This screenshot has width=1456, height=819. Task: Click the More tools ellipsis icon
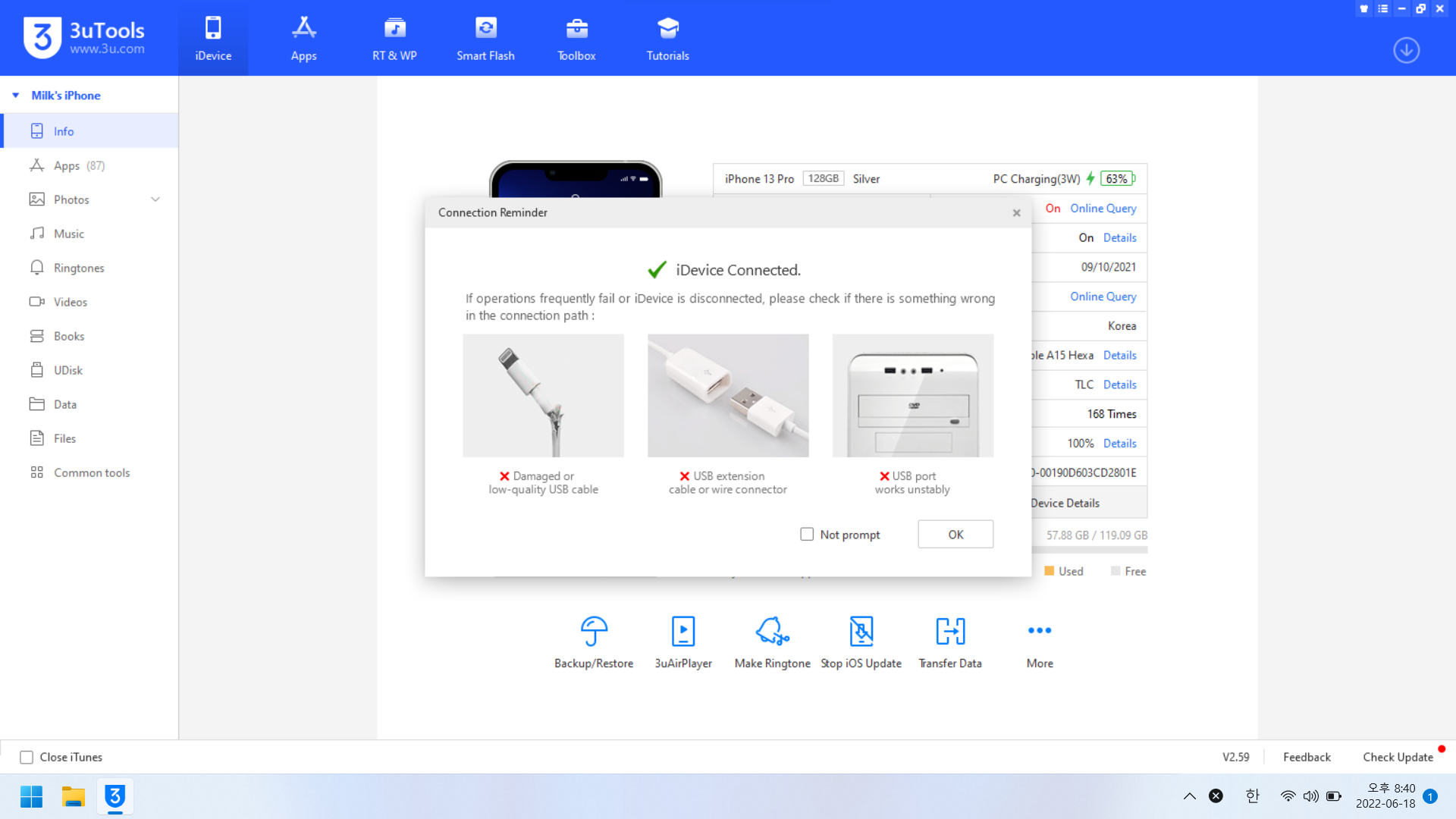click(x=1040, y=631)
